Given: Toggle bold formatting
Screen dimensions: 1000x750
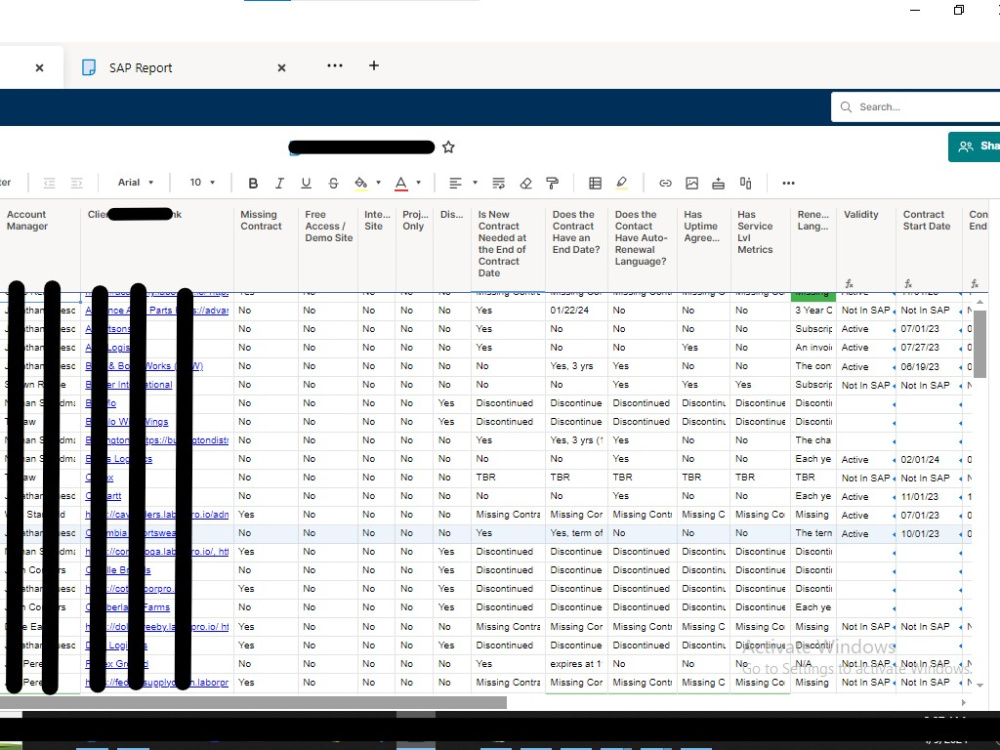Looking at the screenshot, I should click(x=253, y=183).
